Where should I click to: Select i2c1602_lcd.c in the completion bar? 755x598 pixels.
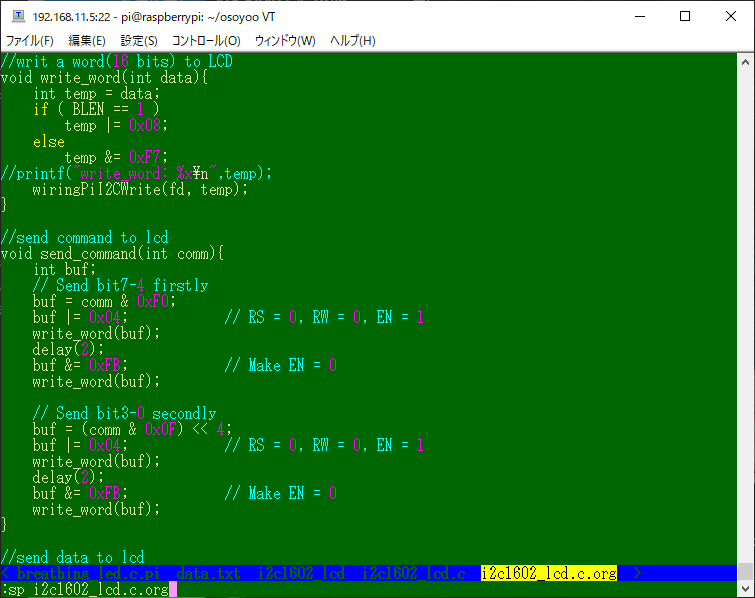tap(413, 573)
